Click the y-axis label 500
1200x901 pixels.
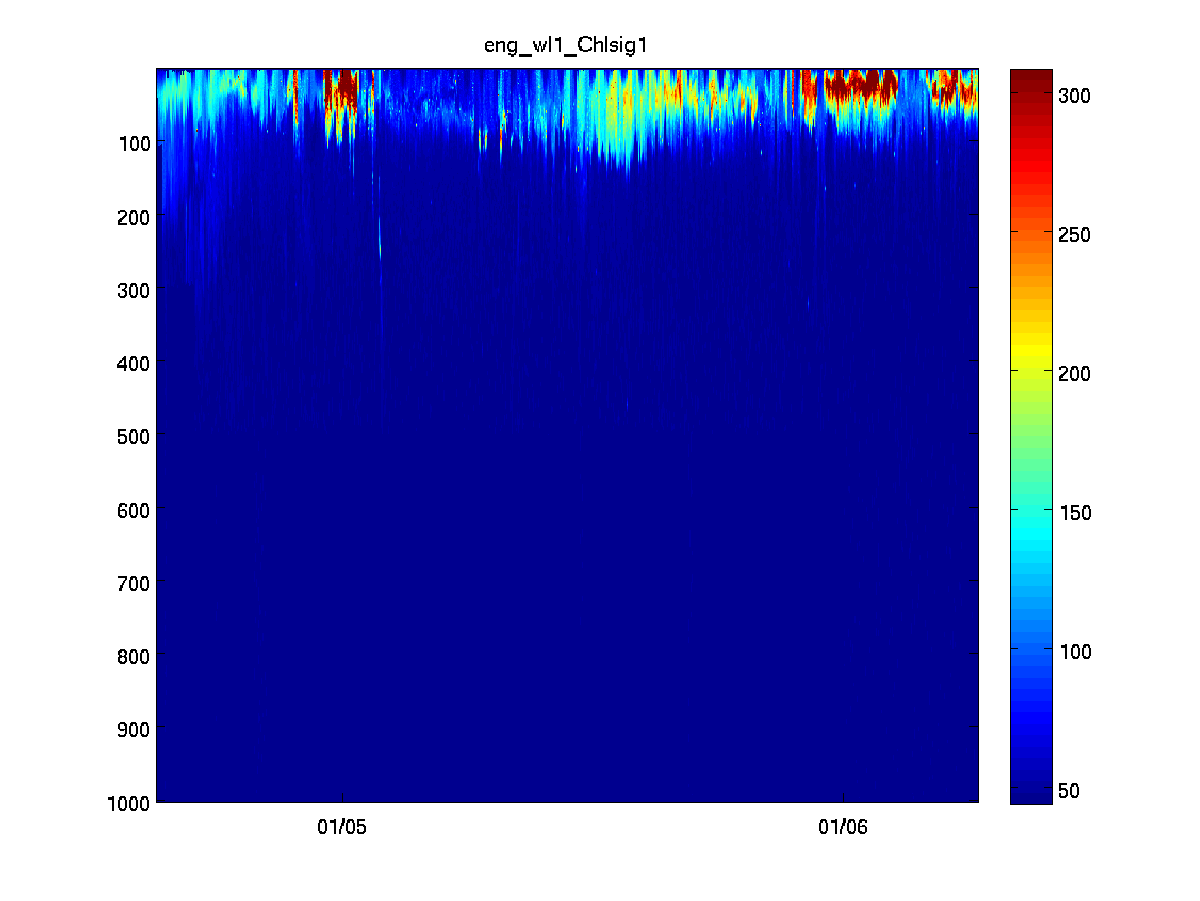[x=136, y=436]
